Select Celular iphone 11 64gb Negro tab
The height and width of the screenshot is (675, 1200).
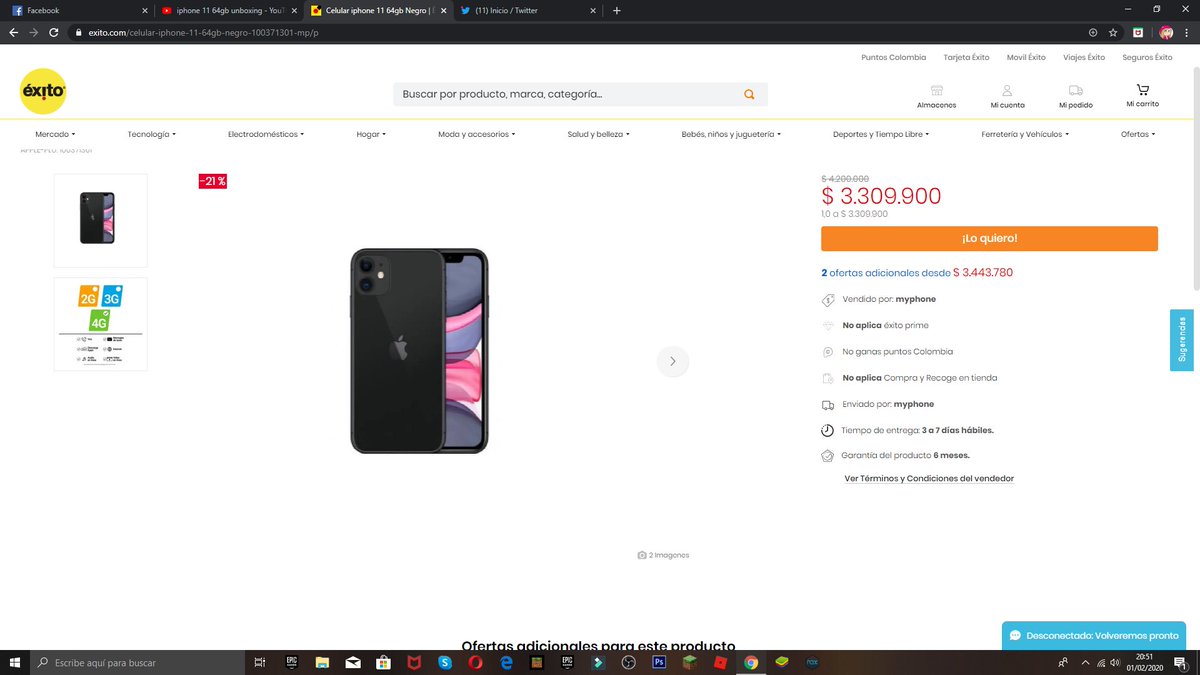point(378,10)
